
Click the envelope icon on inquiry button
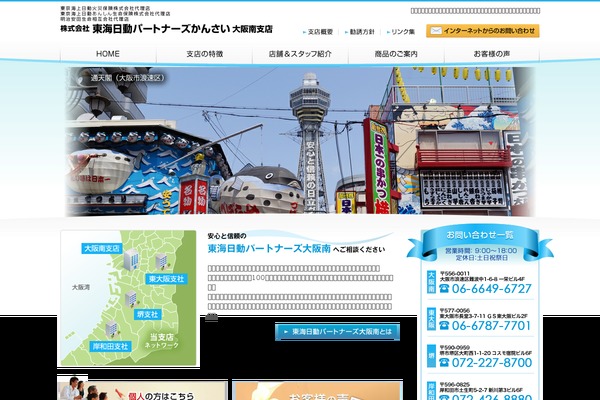(436, 31)
